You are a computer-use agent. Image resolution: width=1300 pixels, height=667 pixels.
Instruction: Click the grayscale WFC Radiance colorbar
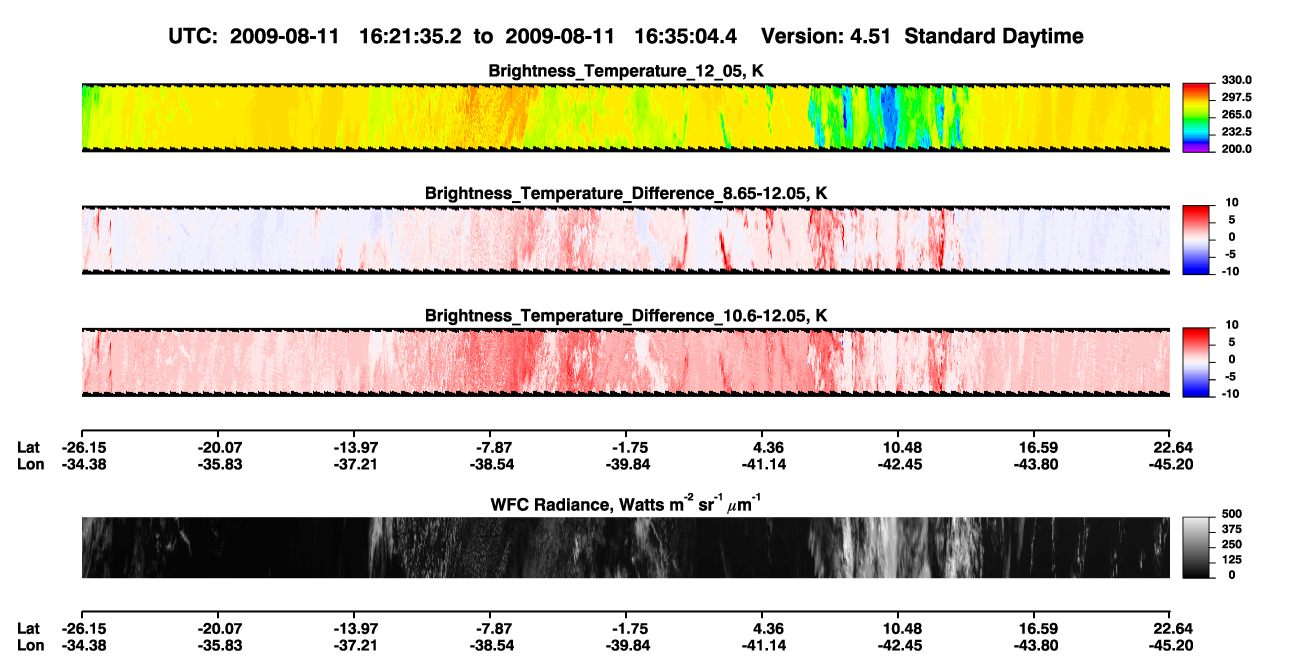click(x=1196, y=548)
